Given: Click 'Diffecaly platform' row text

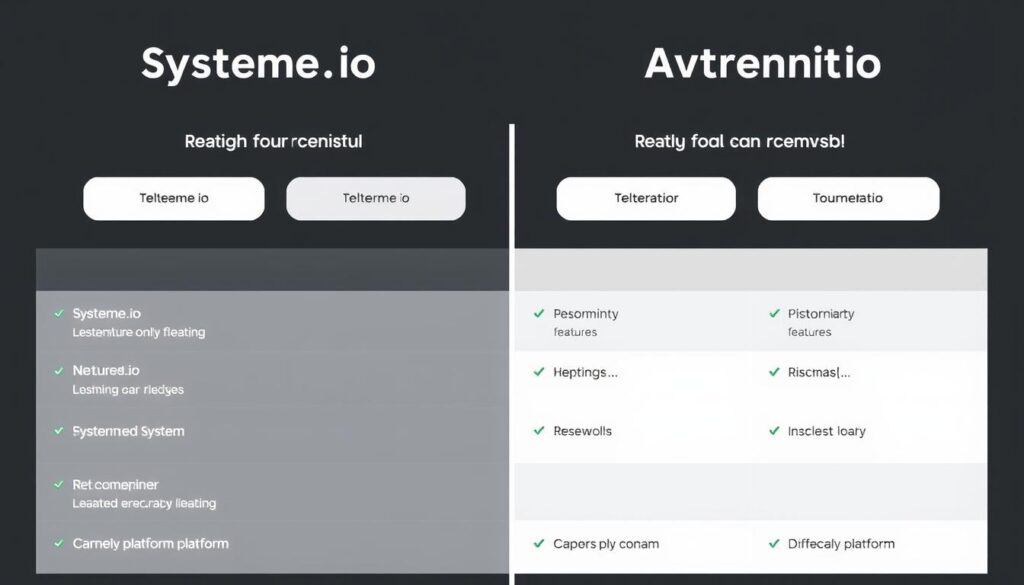Looking at the screenshot, I should click(x=841, y=544).
